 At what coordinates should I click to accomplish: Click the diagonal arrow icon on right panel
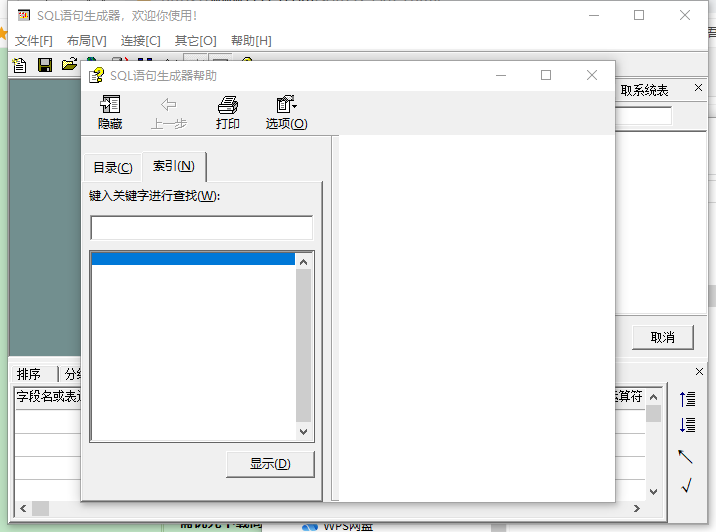[686, 456]
